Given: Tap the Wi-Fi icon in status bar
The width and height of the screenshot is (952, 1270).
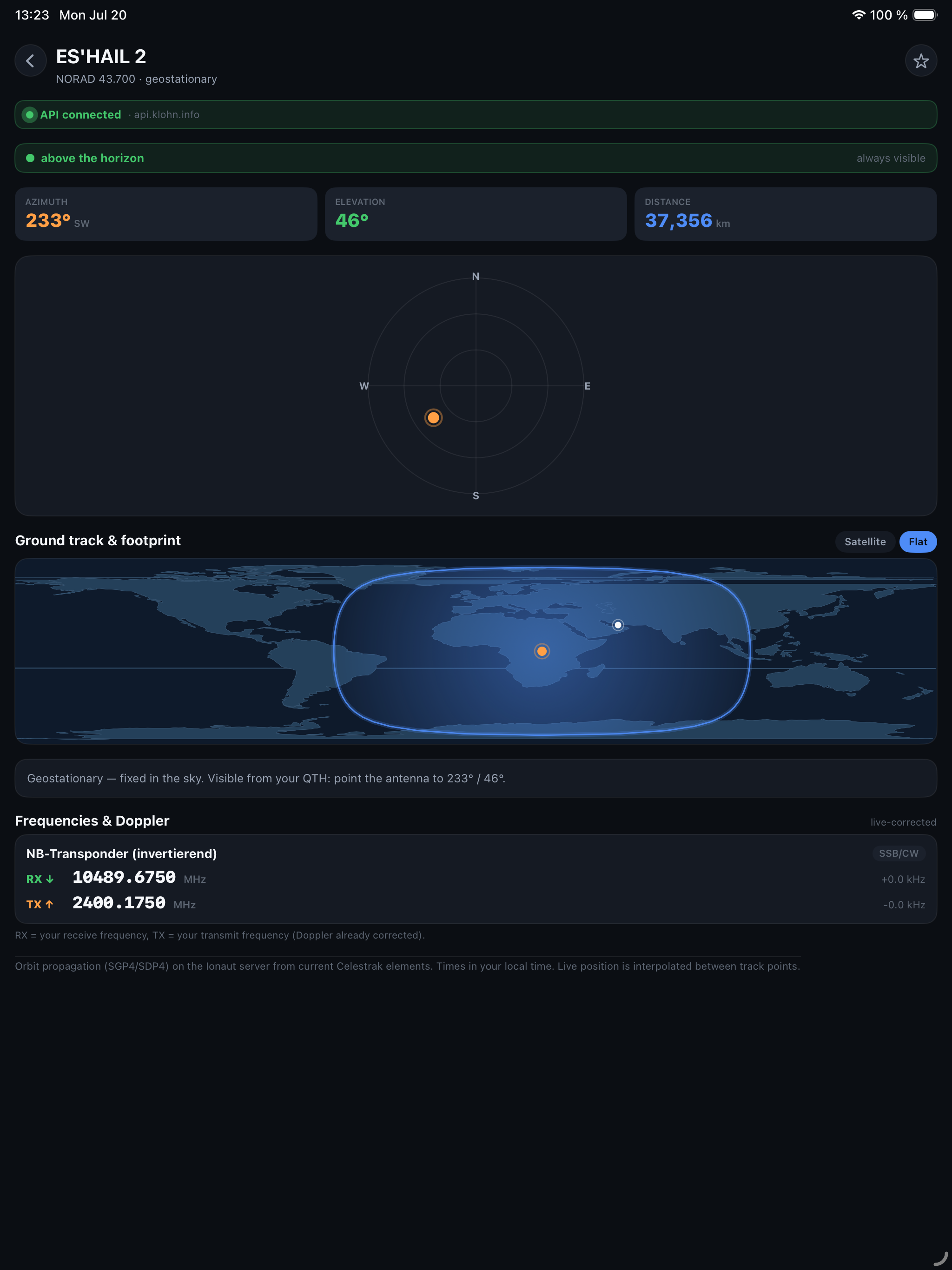Looking at the screenshot, I should click(858, 15).
